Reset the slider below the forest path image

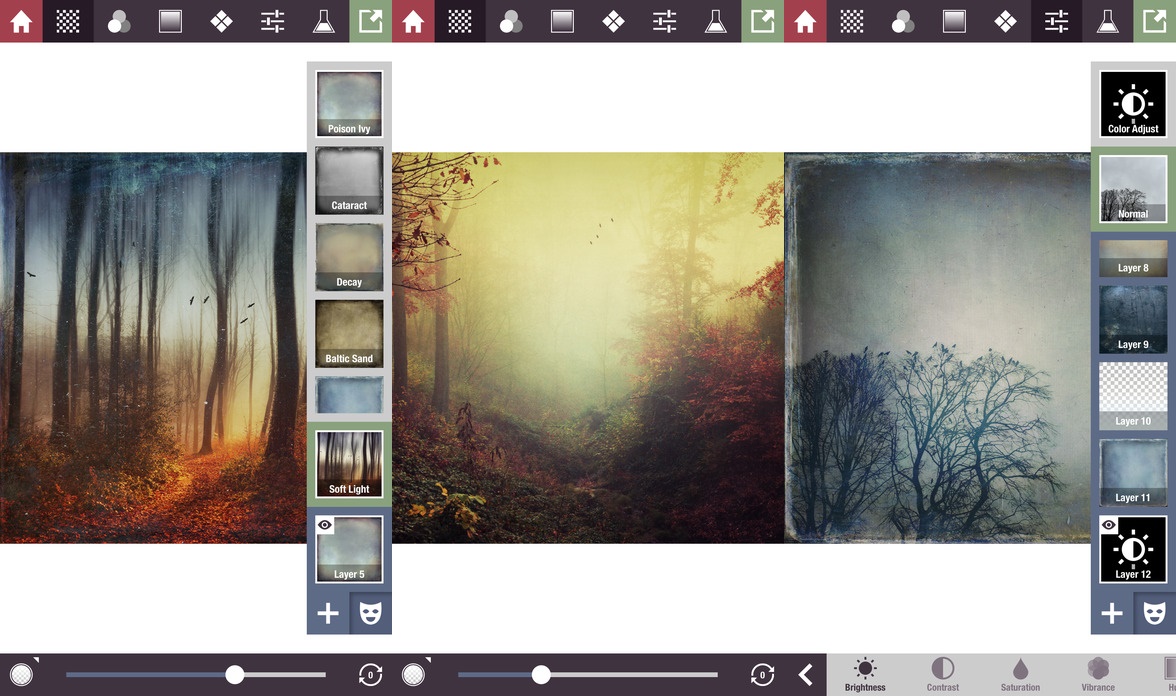(x=370, y=674)
